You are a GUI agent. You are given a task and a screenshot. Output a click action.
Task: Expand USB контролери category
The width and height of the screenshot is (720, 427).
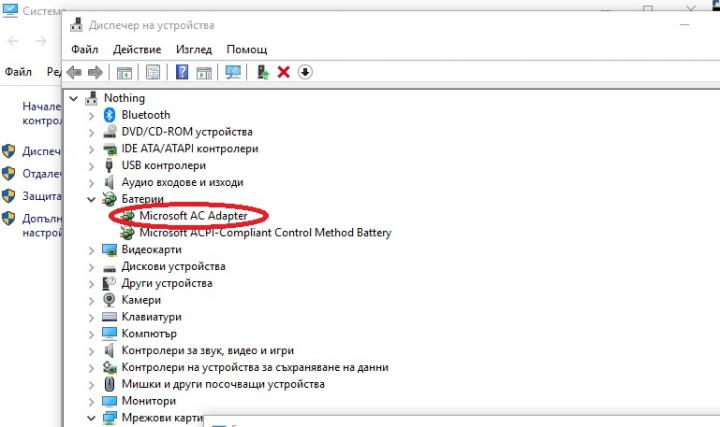tap(91, 166)
